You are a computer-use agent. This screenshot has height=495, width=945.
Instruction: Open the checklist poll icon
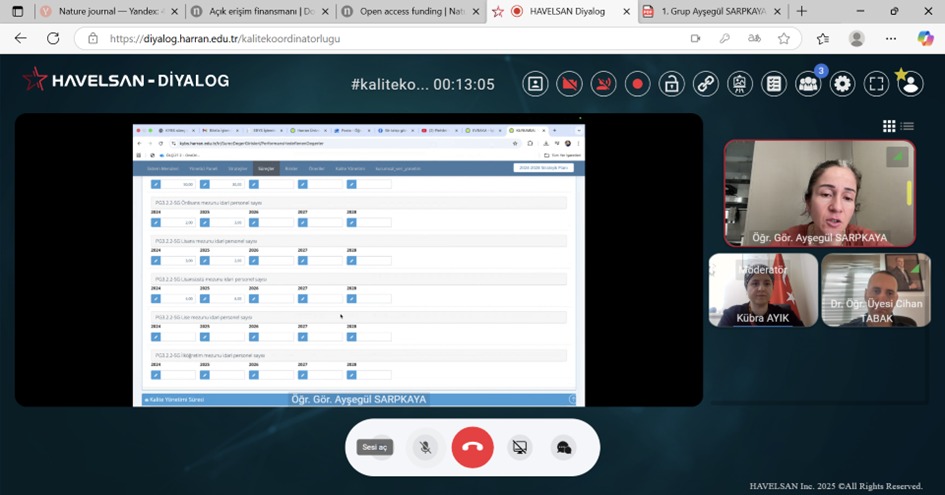pos(774,84)
